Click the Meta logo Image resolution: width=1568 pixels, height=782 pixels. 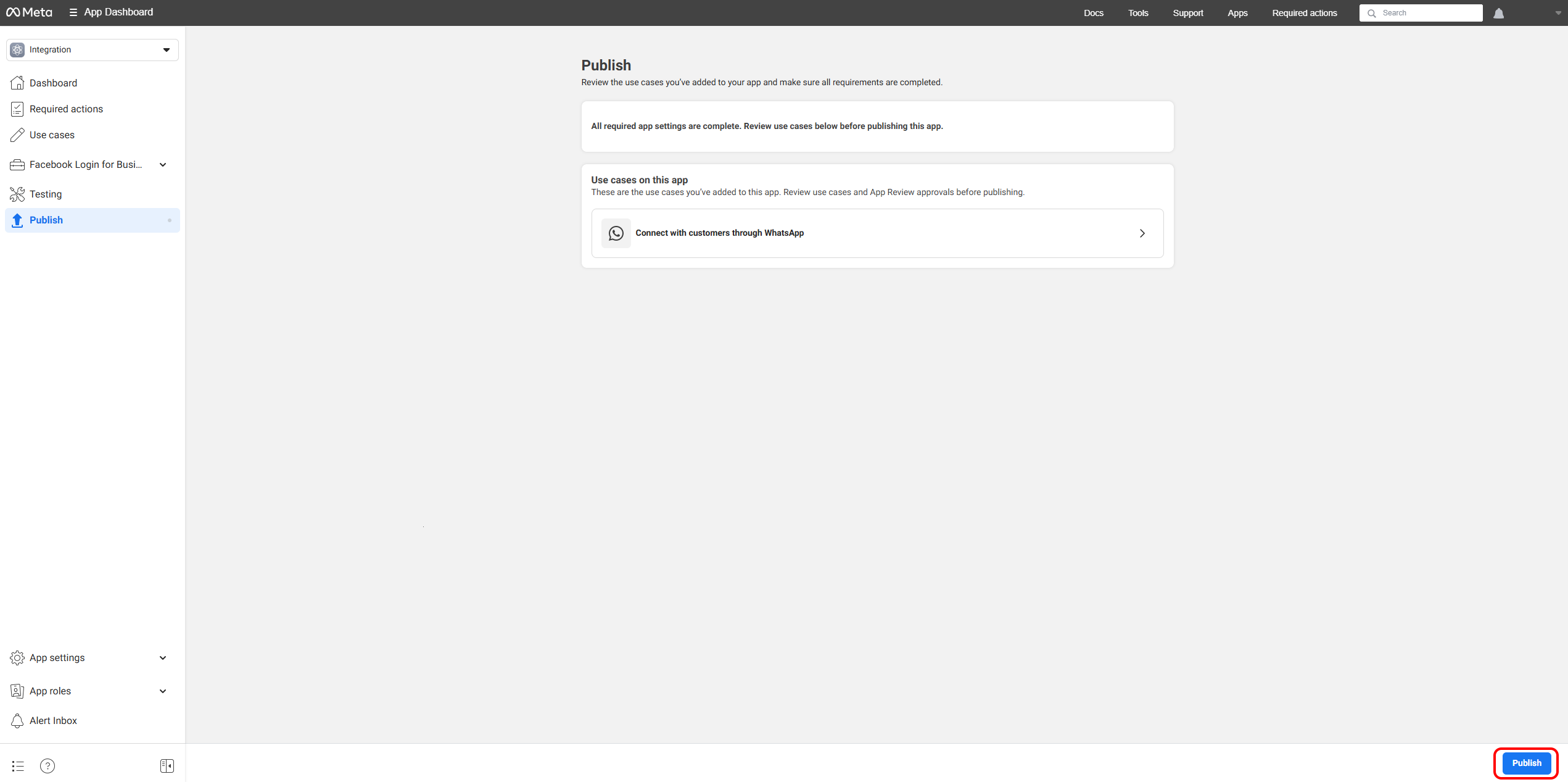pos(29,12)
